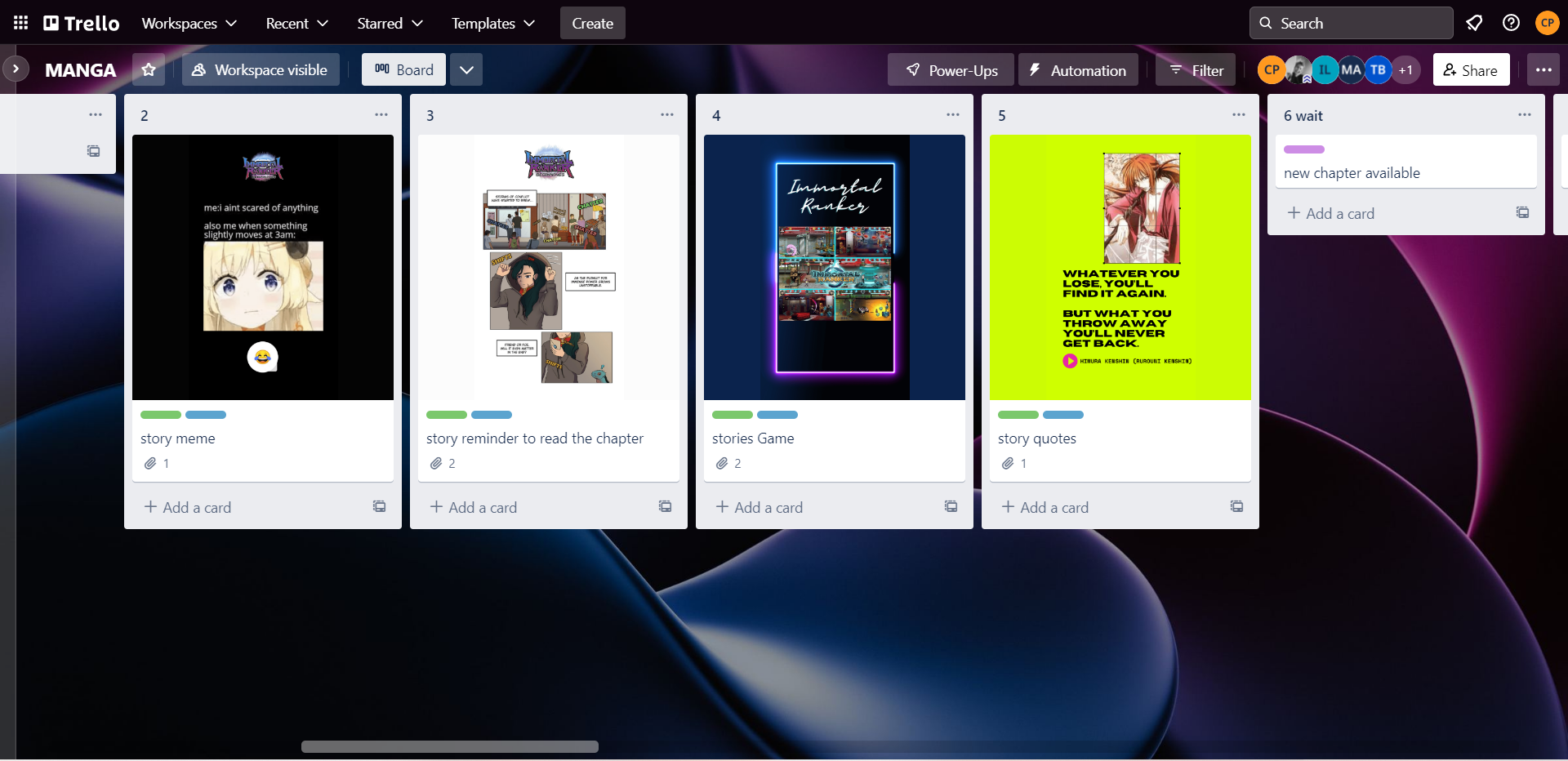
Task: Click the horizontal board scrollbar
Action: (450, 746)
